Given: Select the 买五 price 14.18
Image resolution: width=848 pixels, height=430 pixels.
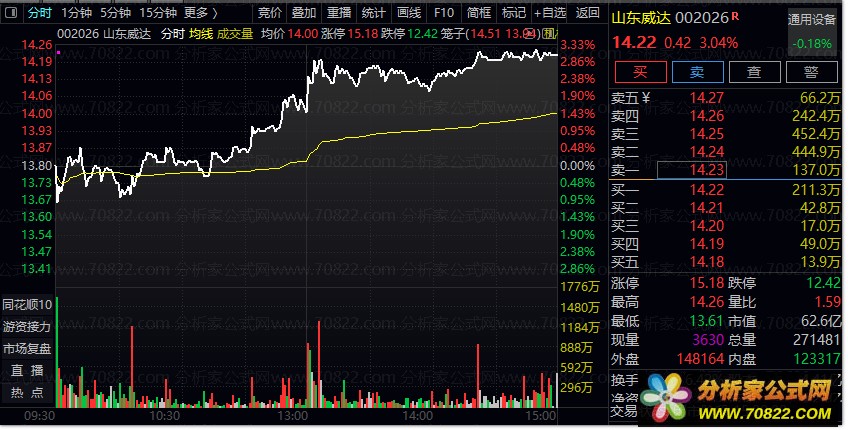Looking at the screenshot, I should pos(706,262).
